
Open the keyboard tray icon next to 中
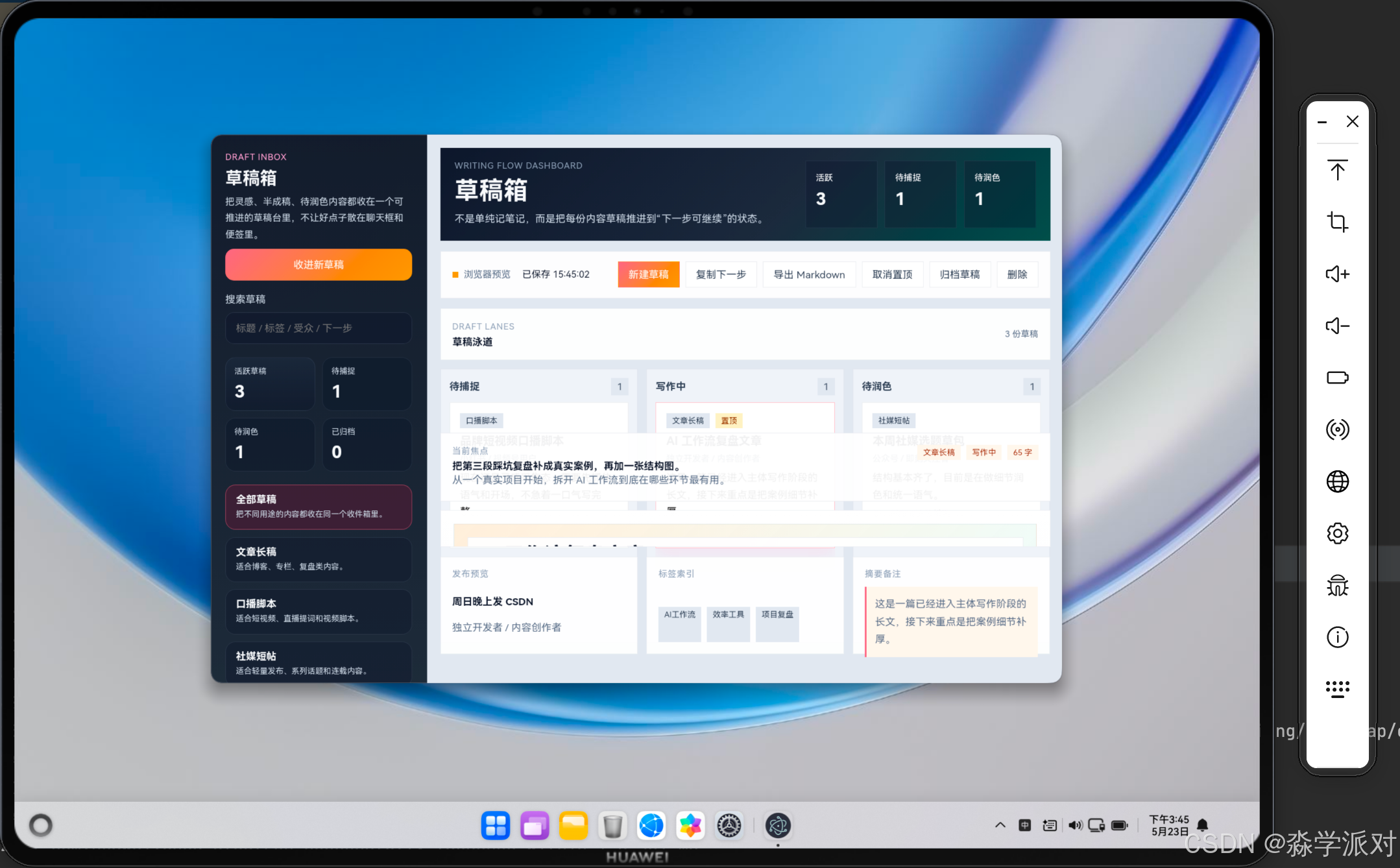point(1050,825)
